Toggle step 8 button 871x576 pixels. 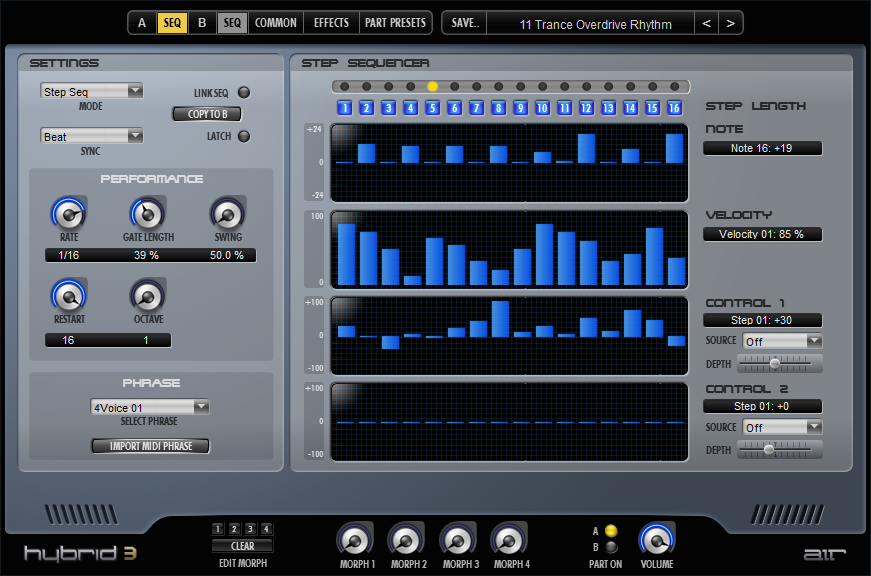(498, 108)
